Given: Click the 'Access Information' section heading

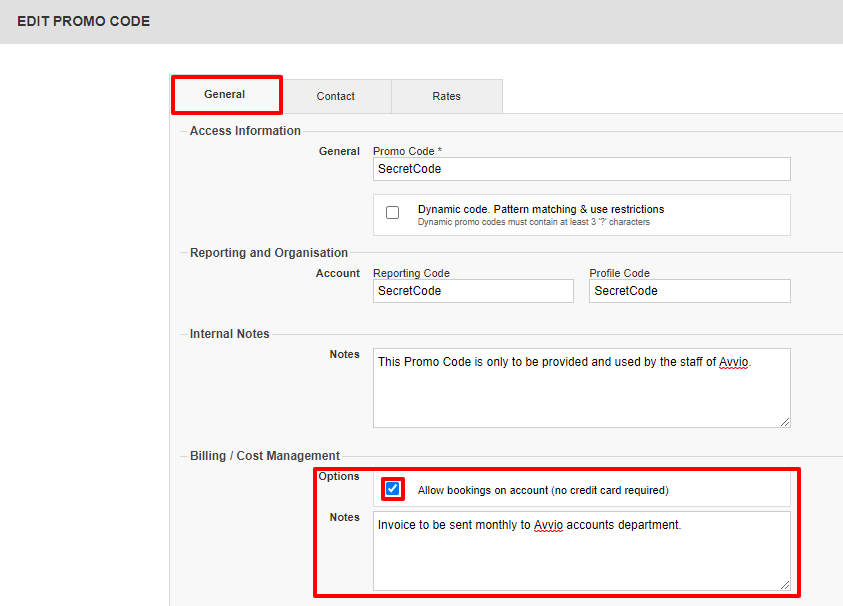Looking at the screenshot, I should [x=245, y=131].
